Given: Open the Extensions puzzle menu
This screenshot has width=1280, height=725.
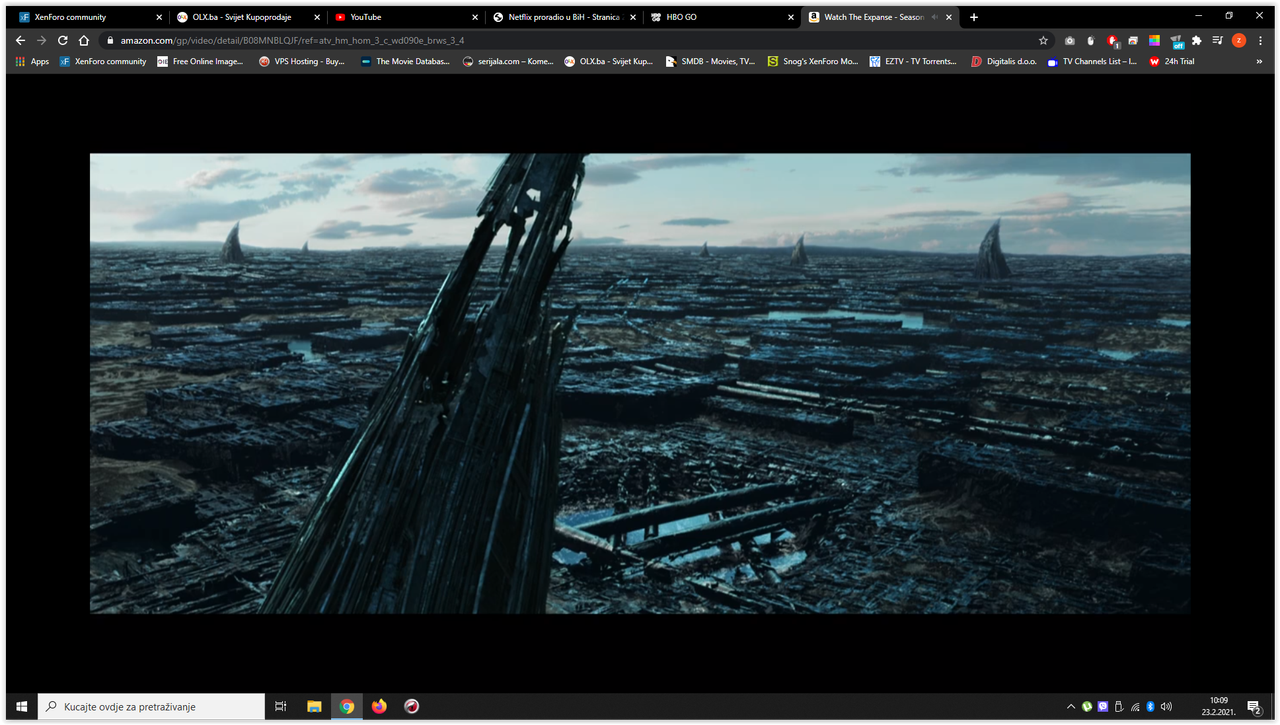Looking at the screenshot, I should point(1197,40).
